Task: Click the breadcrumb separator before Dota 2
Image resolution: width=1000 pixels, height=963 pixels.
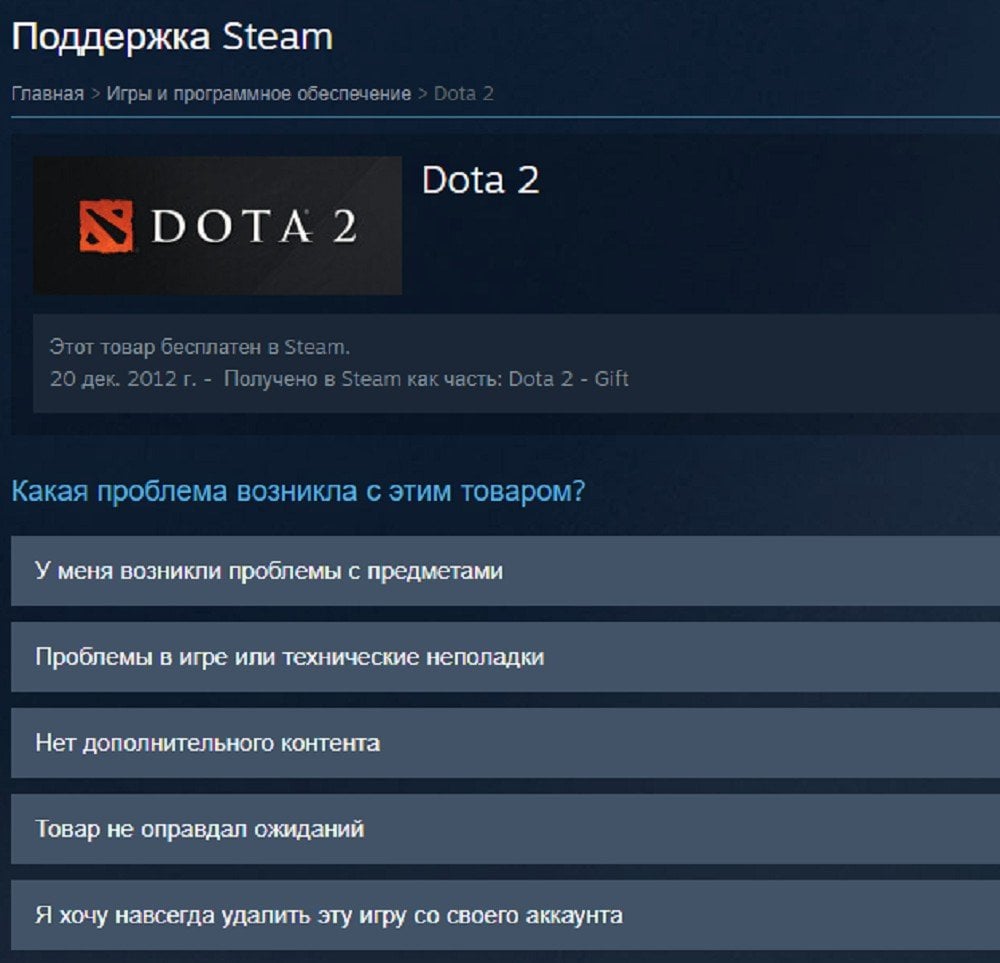Action: coord(422,94)
